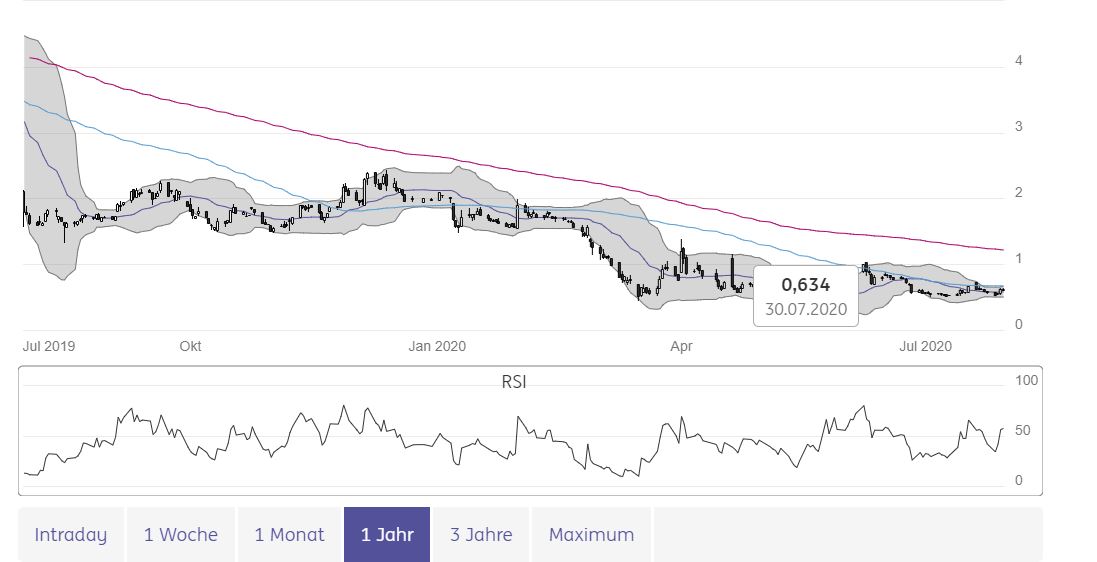Viewport: 1097px width, 562px height.
Task: Show the 1 Monat chart range
Action: coord(289,534)
